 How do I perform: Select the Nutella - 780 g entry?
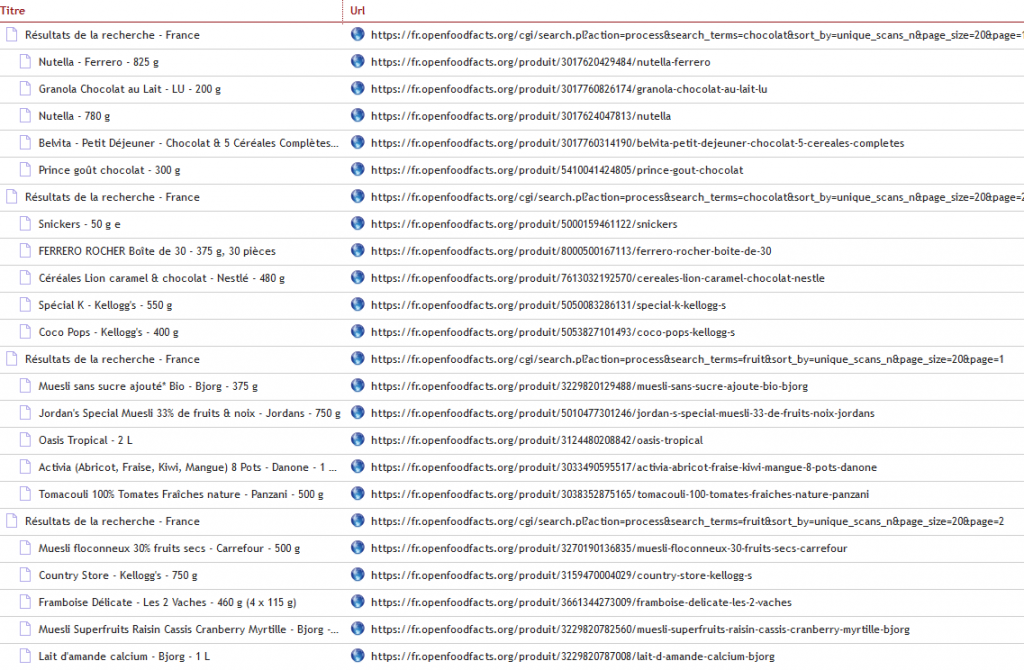click(74, 116)
